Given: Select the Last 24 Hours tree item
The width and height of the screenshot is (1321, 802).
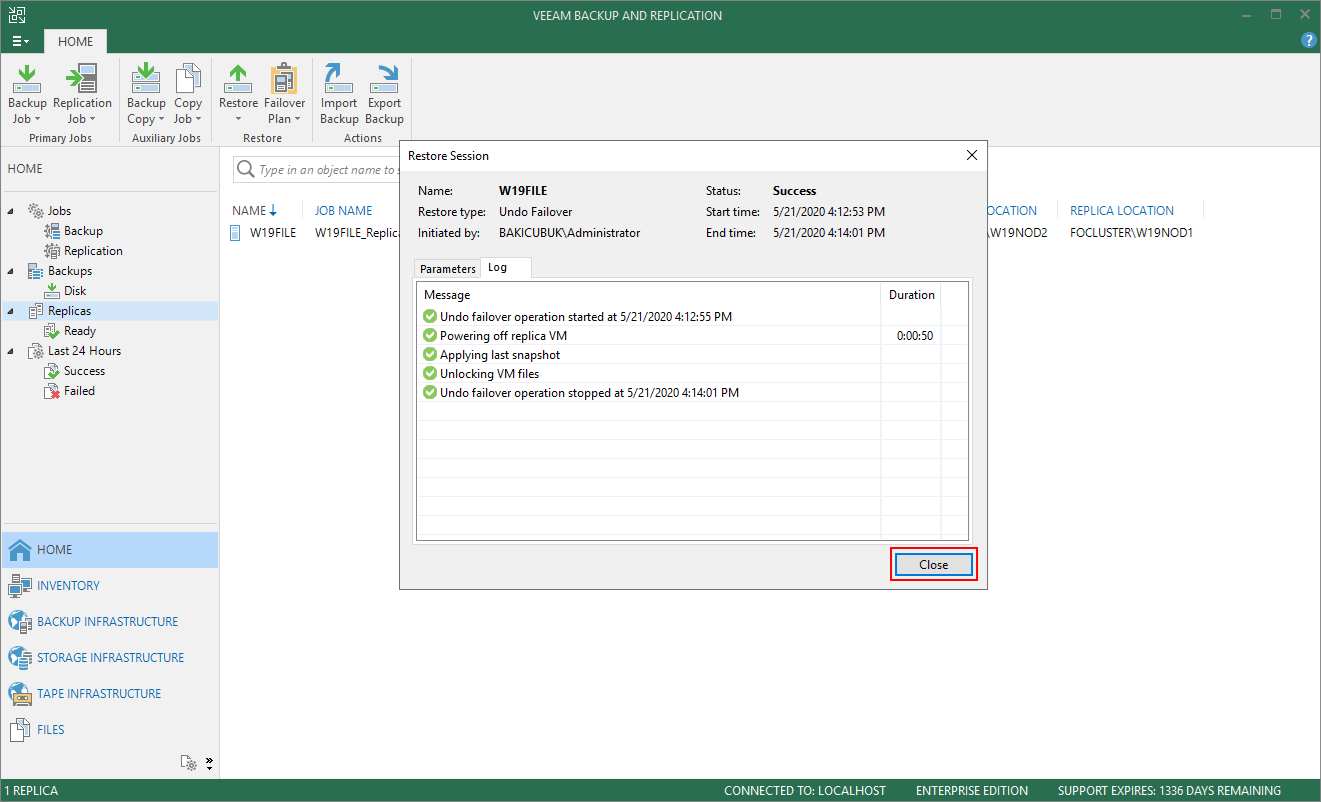Looking at the screenshot, I should [74, 351].
